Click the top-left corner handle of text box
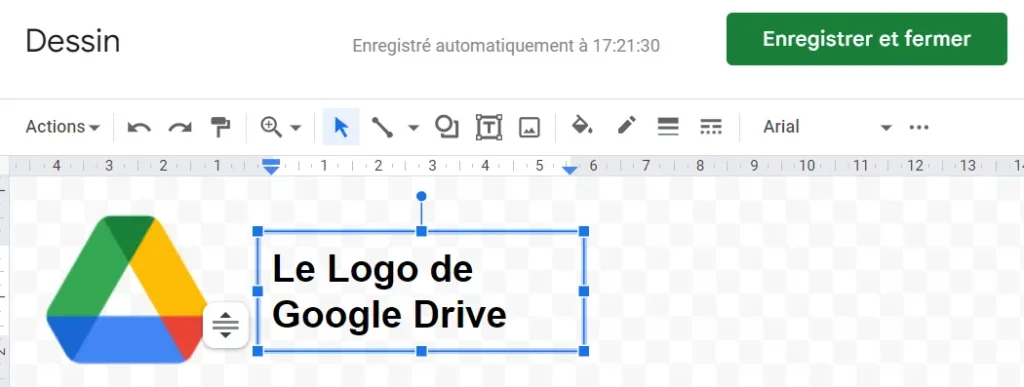1024x387 pixels. tap(257, 231)
